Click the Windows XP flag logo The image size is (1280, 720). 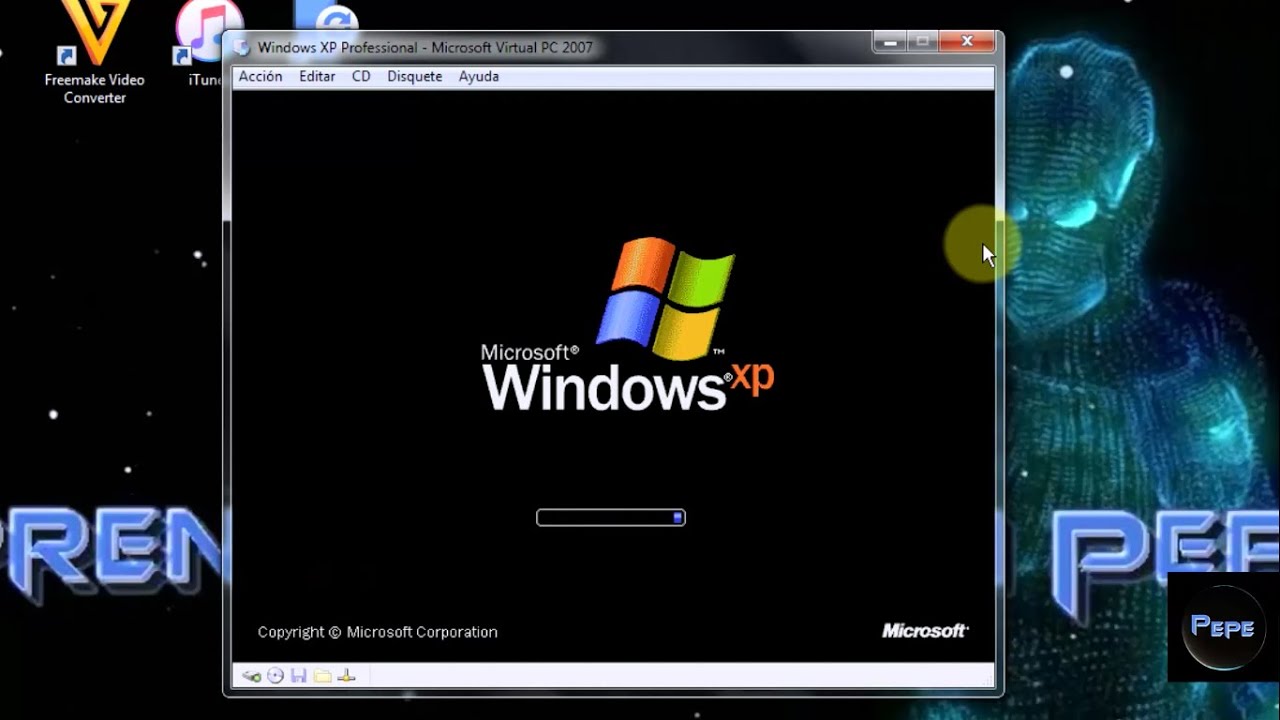[x=665, y=297]
